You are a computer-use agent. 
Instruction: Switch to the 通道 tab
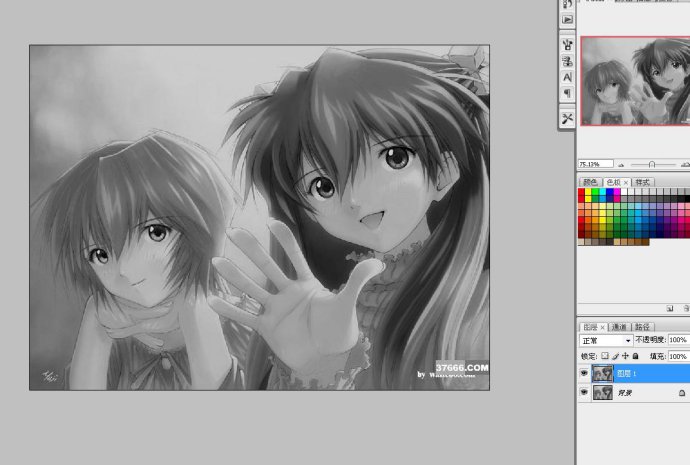pyautogui.click(x=619, y=327)
